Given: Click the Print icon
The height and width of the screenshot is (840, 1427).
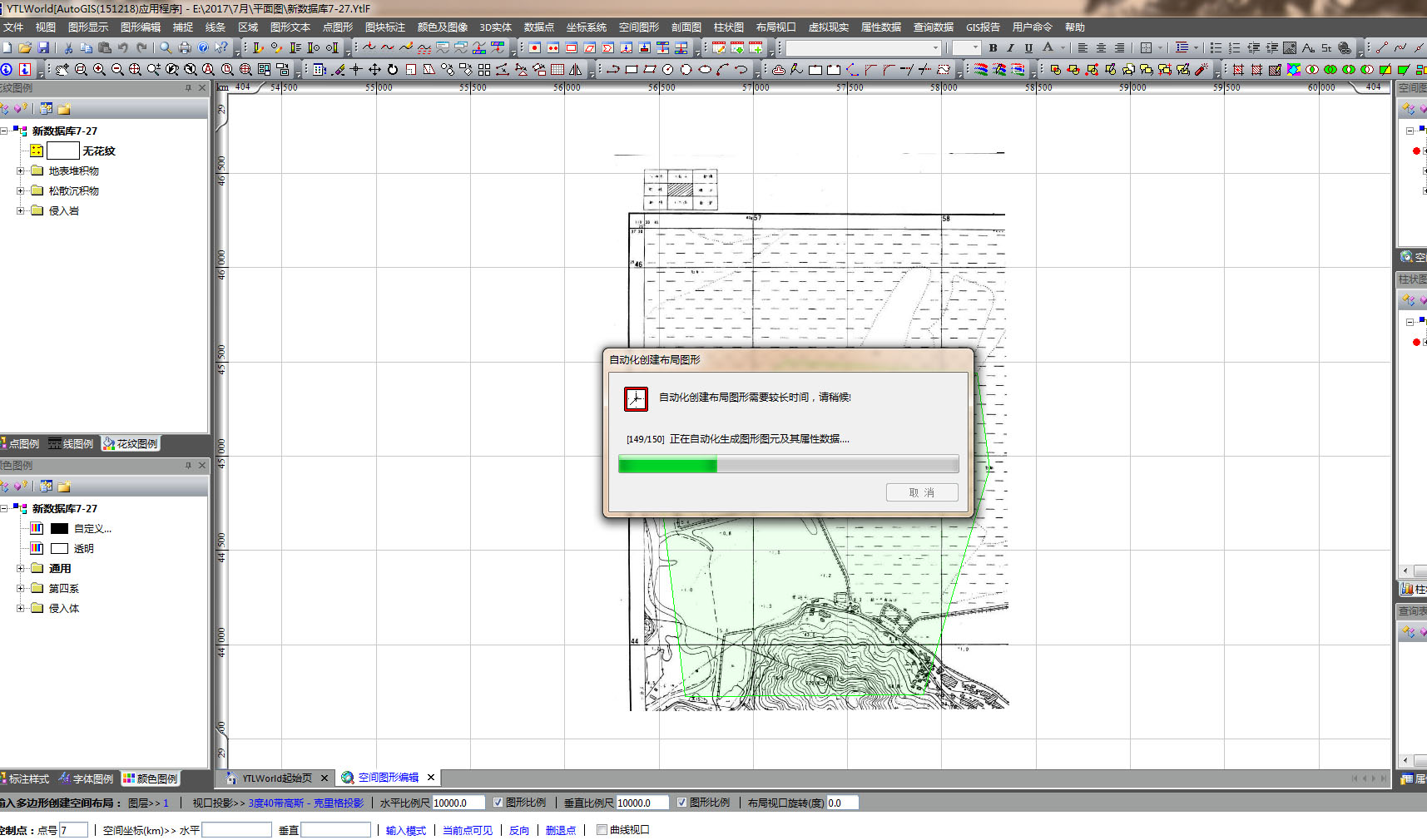Looking at the screenshot, I should coord(185,48).
